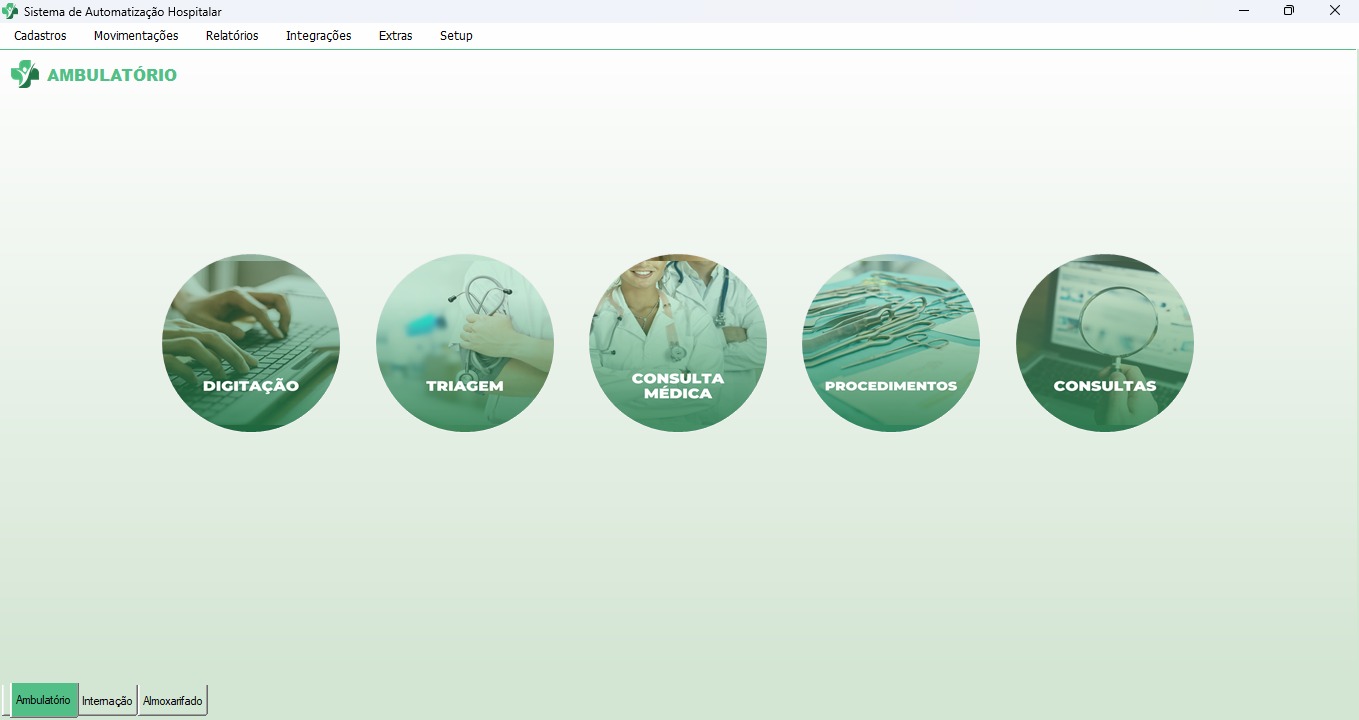Click the app icon in title bar

coord(11,12)
